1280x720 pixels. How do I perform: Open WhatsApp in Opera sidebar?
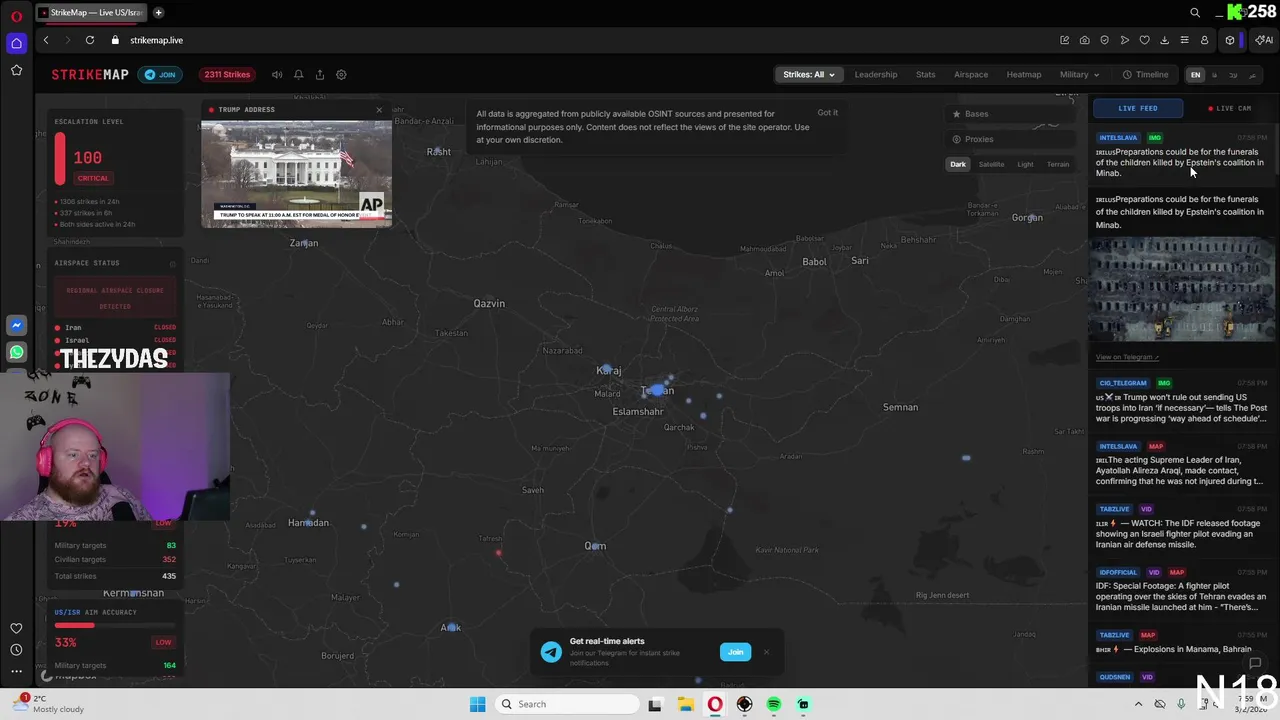click(x=16, y=352)
